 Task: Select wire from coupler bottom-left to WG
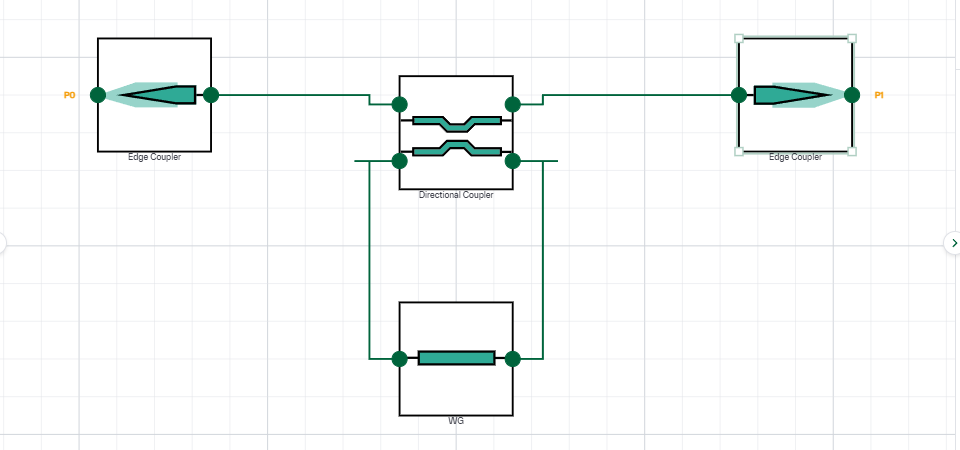369,260
